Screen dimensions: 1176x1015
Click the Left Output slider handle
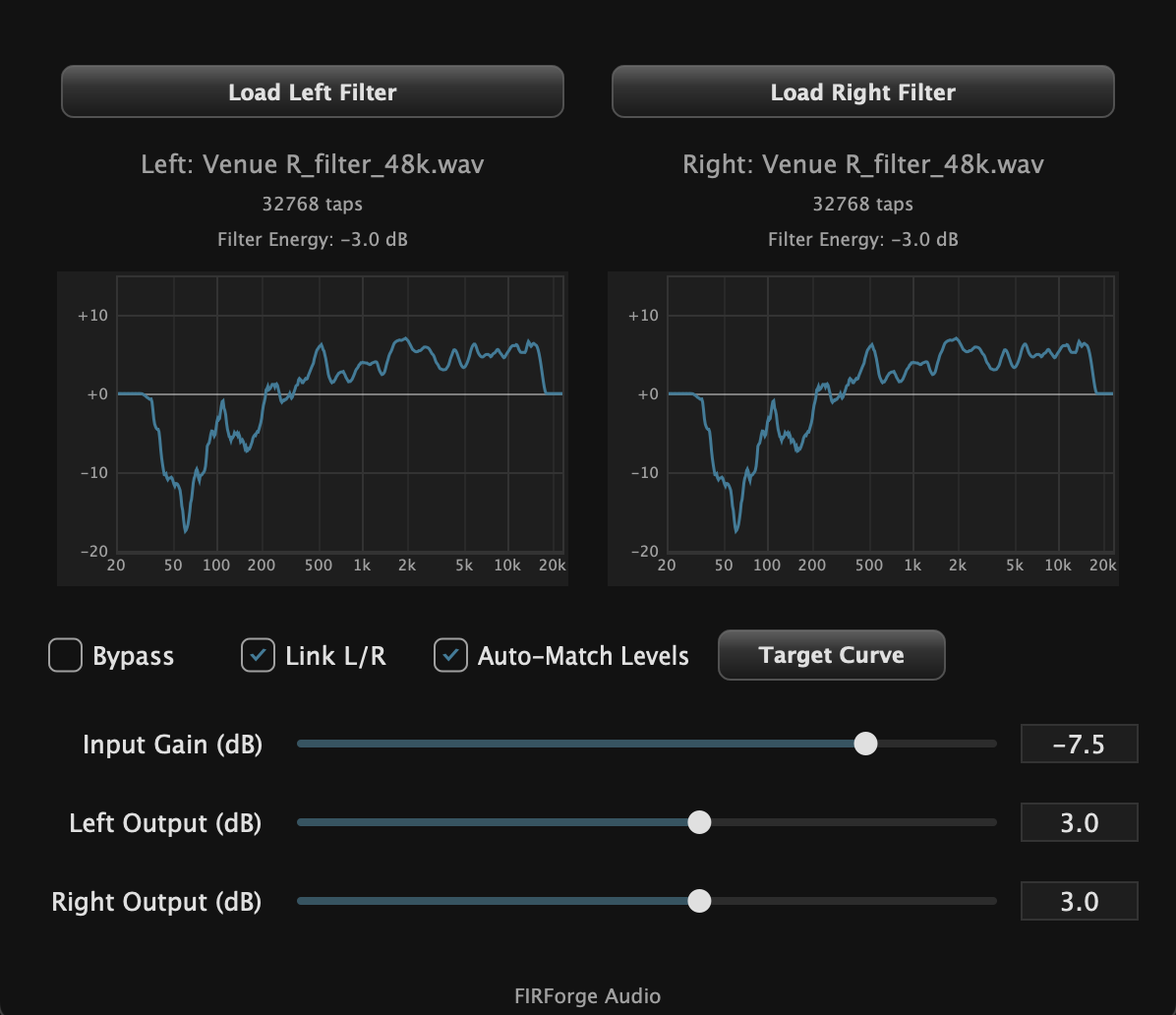pos(699,822)
